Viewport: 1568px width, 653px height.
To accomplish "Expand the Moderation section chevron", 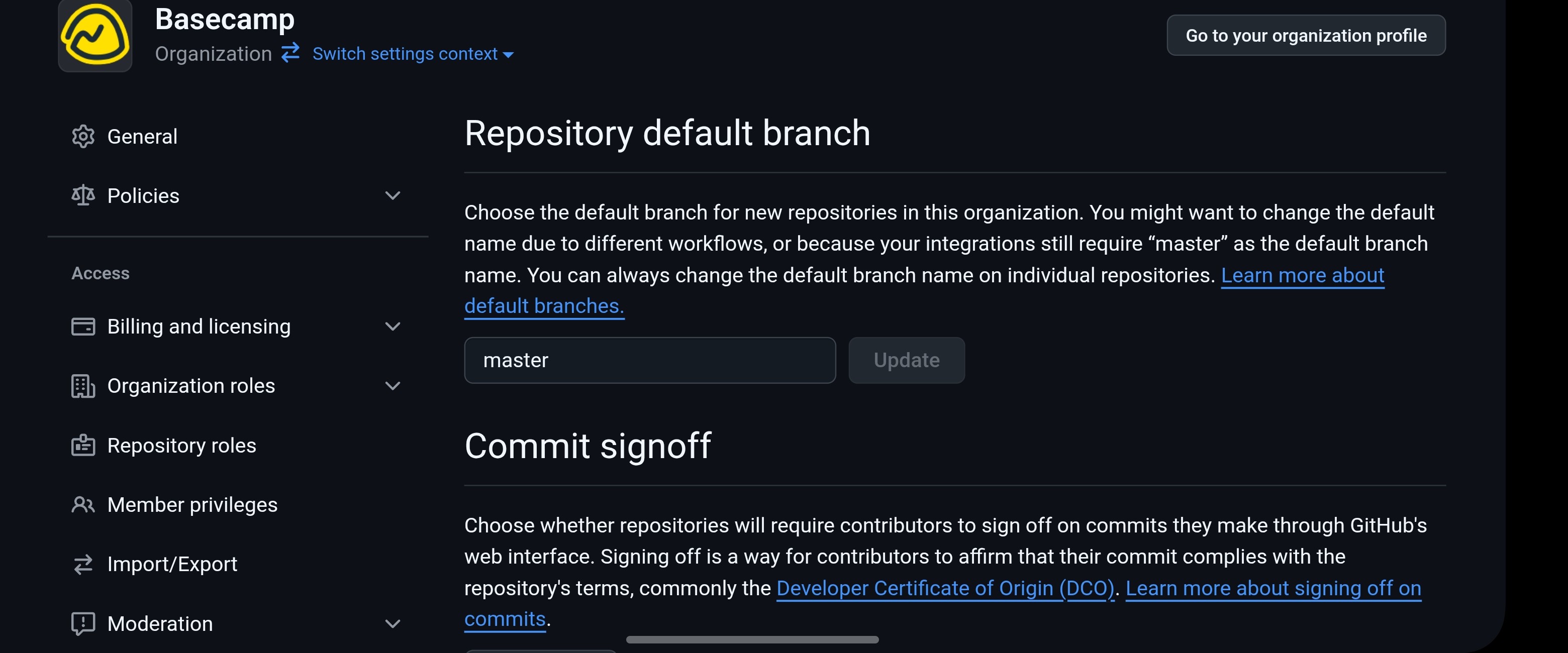I will pos(393,623).
